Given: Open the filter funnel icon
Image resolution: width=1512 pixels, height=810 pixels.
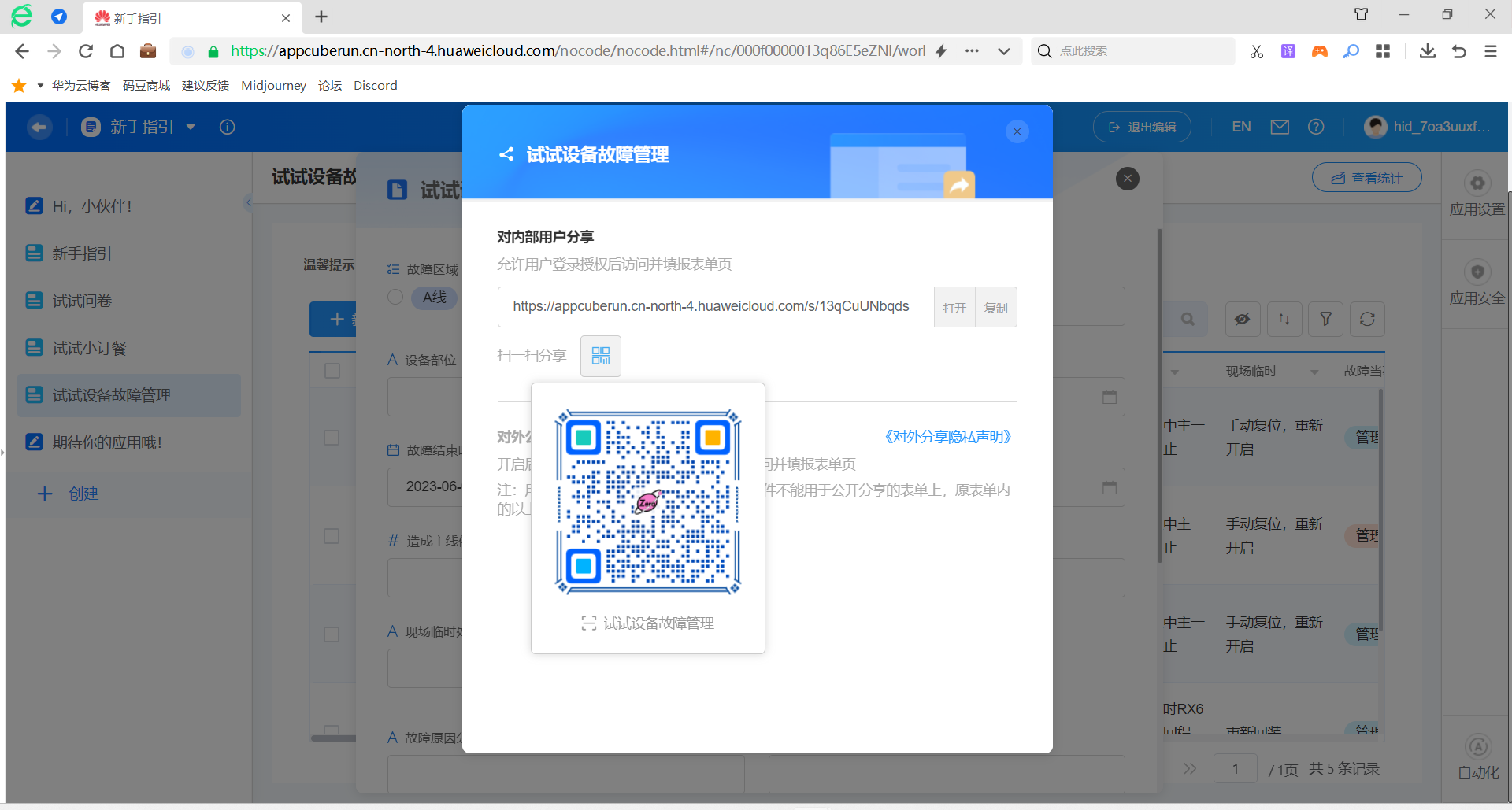Looking at the screenshot, I should (x=1326, y=319).
